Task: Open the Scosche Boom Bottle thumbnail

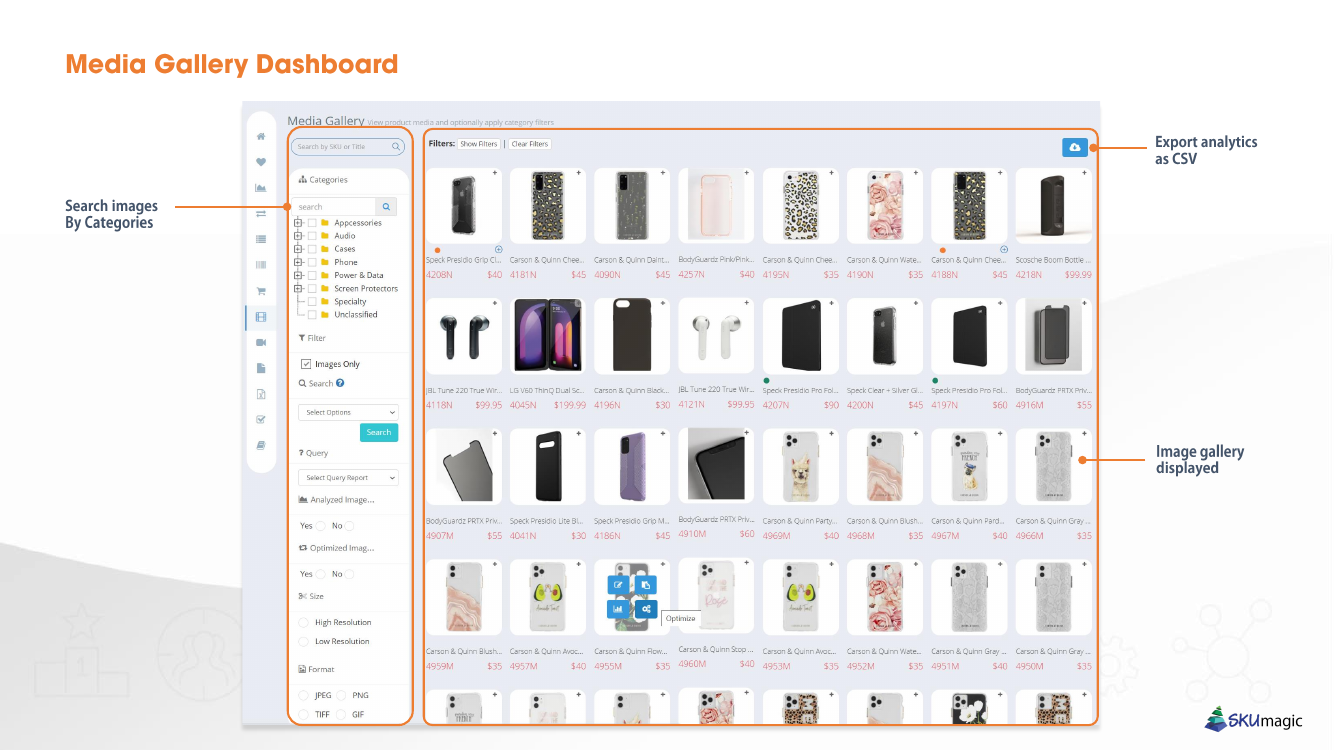Action: point(1054,206)
